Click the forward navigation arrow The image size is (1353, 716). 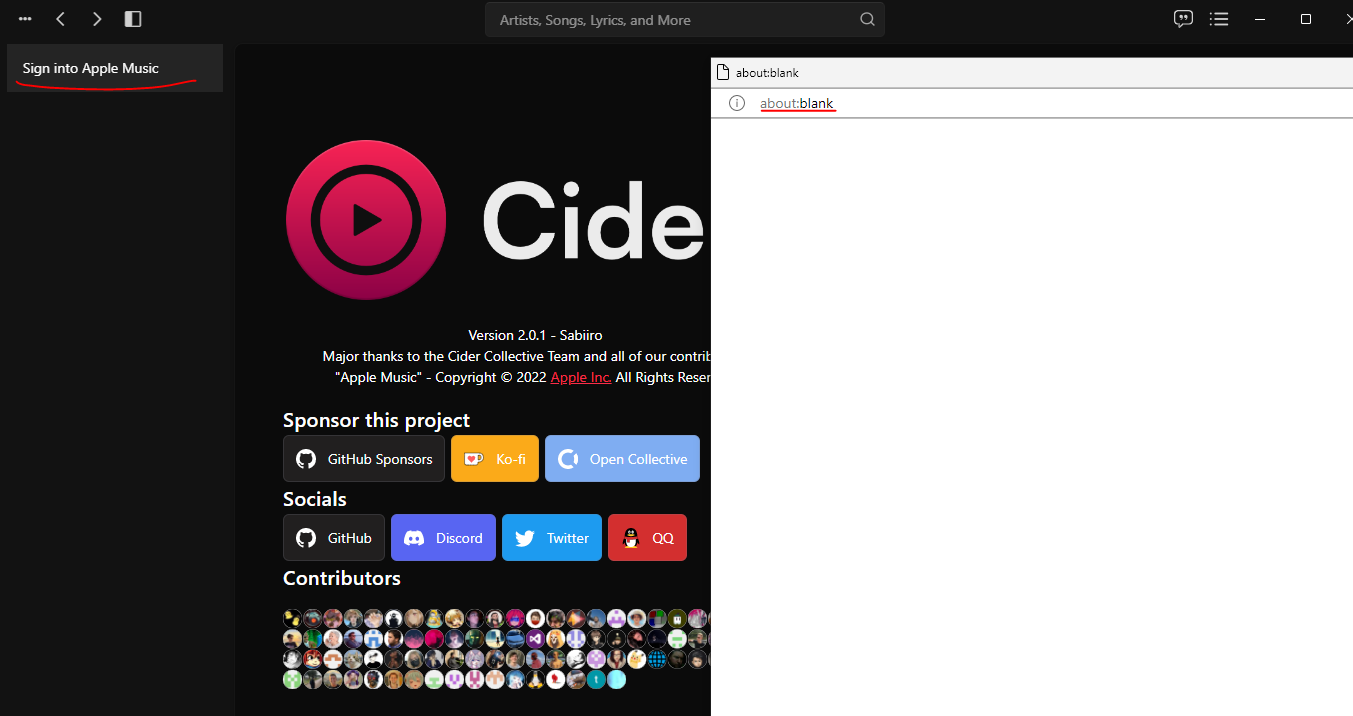click(96, 18)
